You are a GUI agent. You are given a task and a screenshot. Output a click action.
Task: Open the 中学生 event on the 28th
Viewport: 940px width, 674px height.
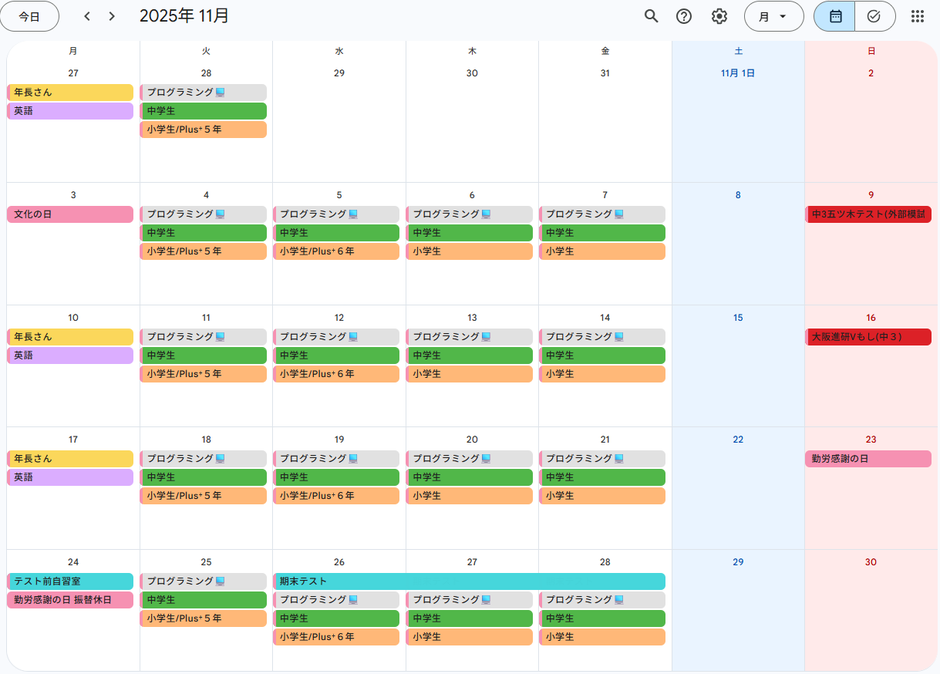(x=203, y=111)
